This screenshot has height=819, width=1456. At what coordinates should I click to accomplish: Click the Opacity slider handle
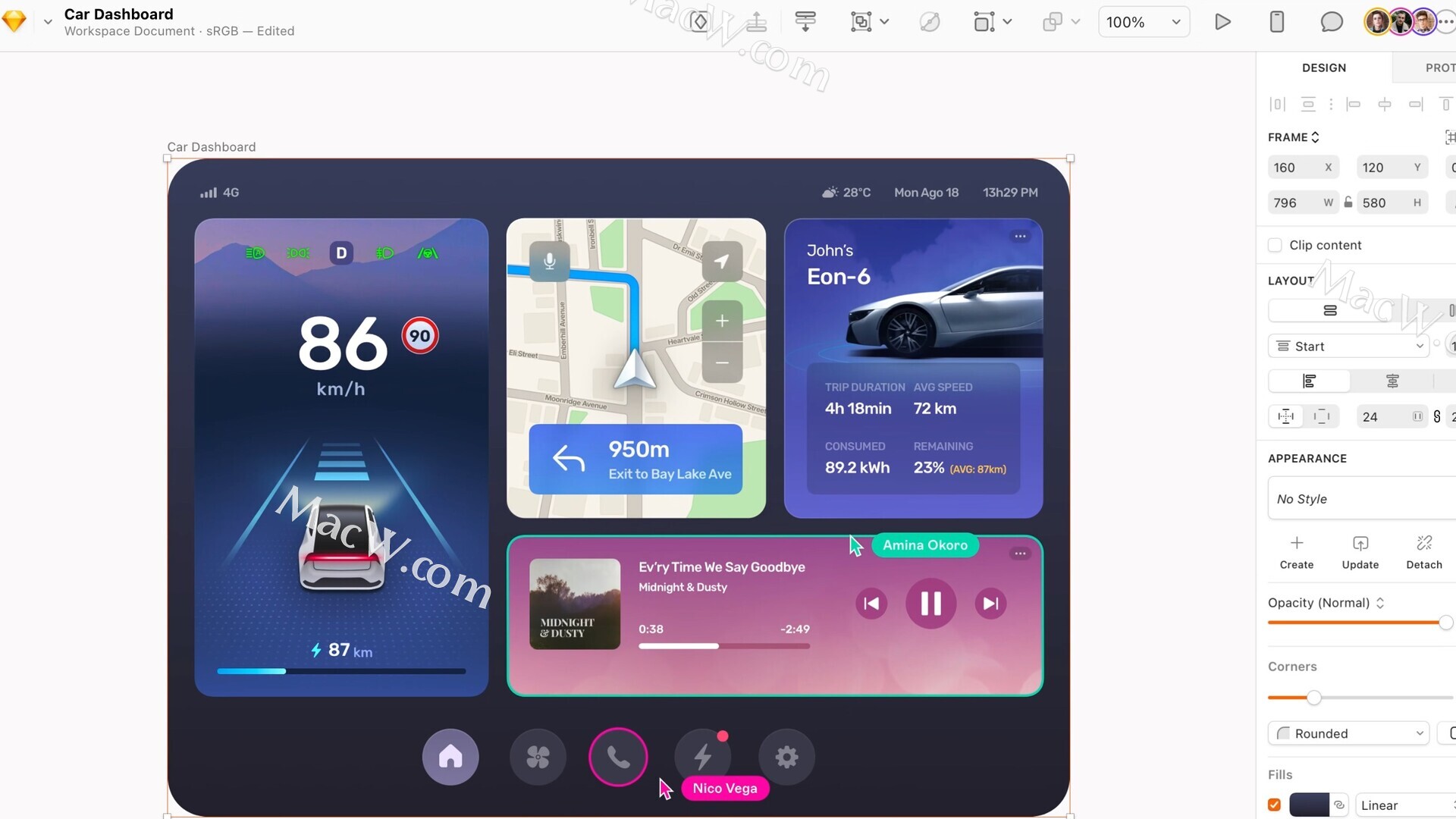click(1445, 623)
